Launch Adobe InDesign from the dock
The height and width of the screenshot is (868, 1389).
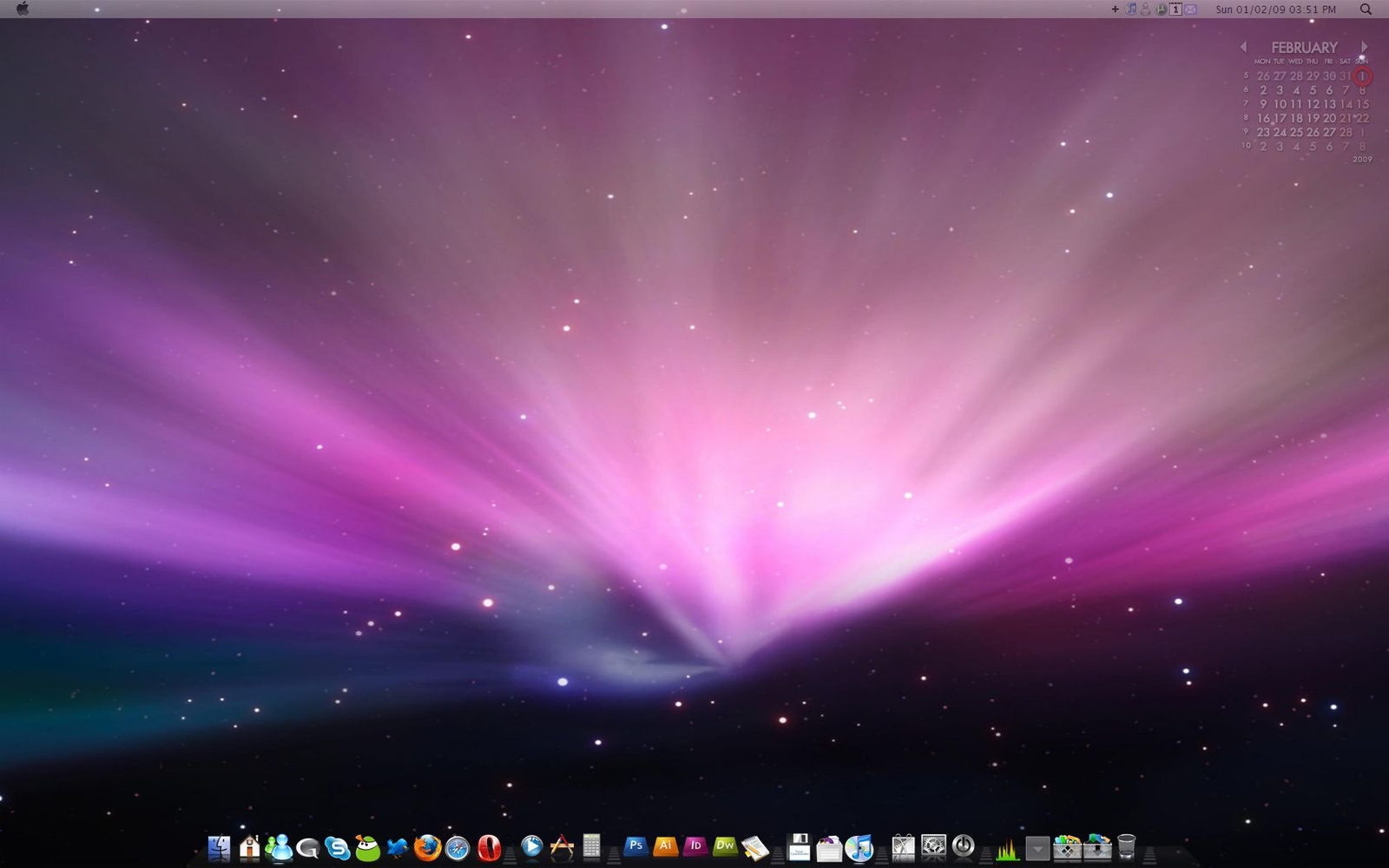[x=695, y=845]
